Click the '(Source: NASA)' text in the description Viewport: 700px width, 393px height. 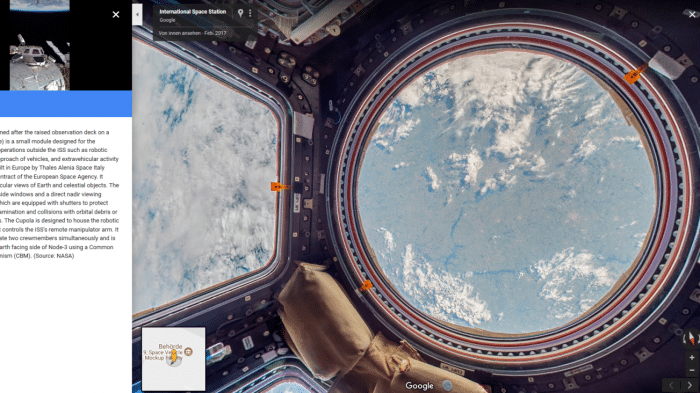click(54, 256)
